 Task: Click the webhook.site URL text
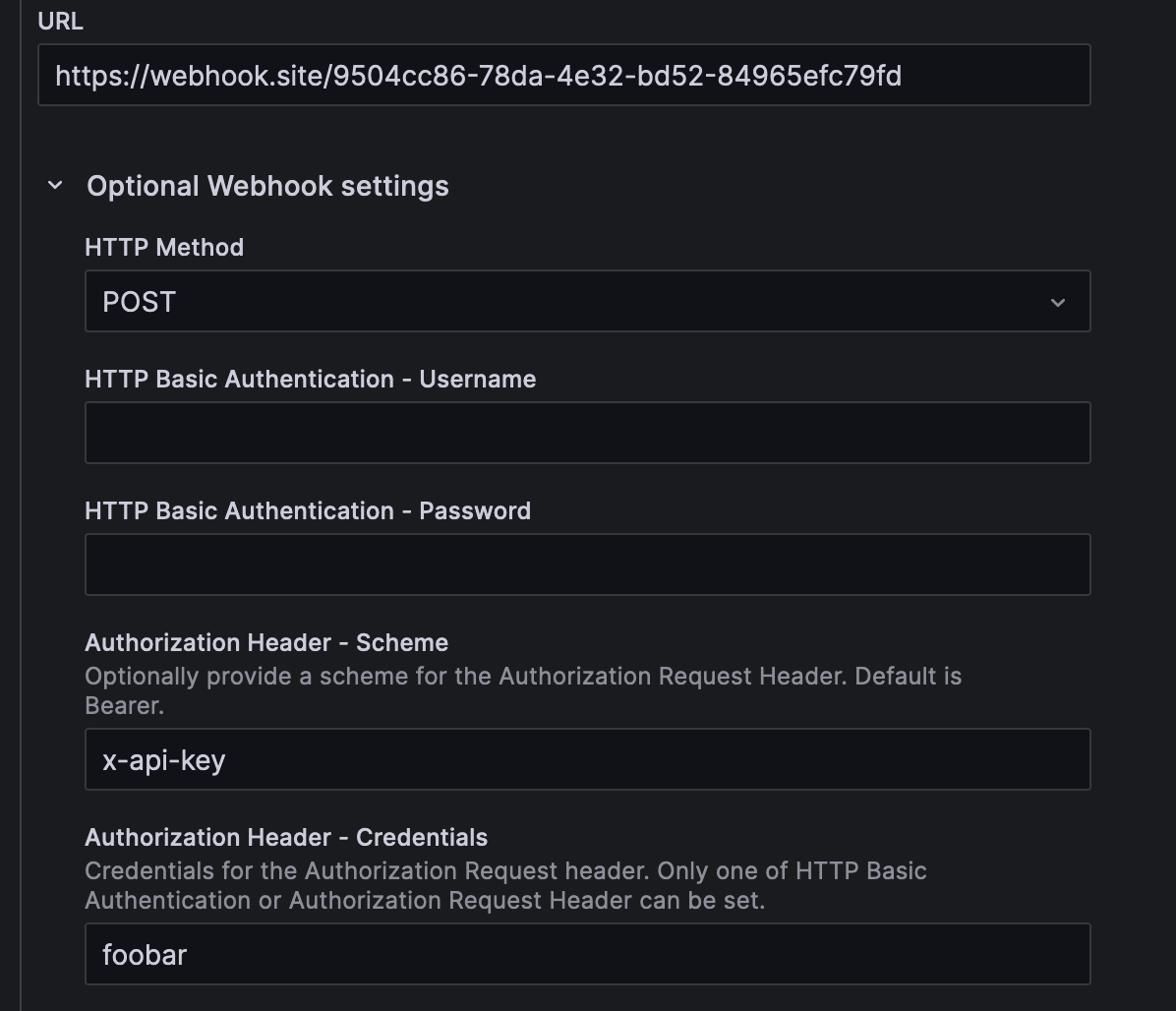pyautogui.click(x=479, y=75)
